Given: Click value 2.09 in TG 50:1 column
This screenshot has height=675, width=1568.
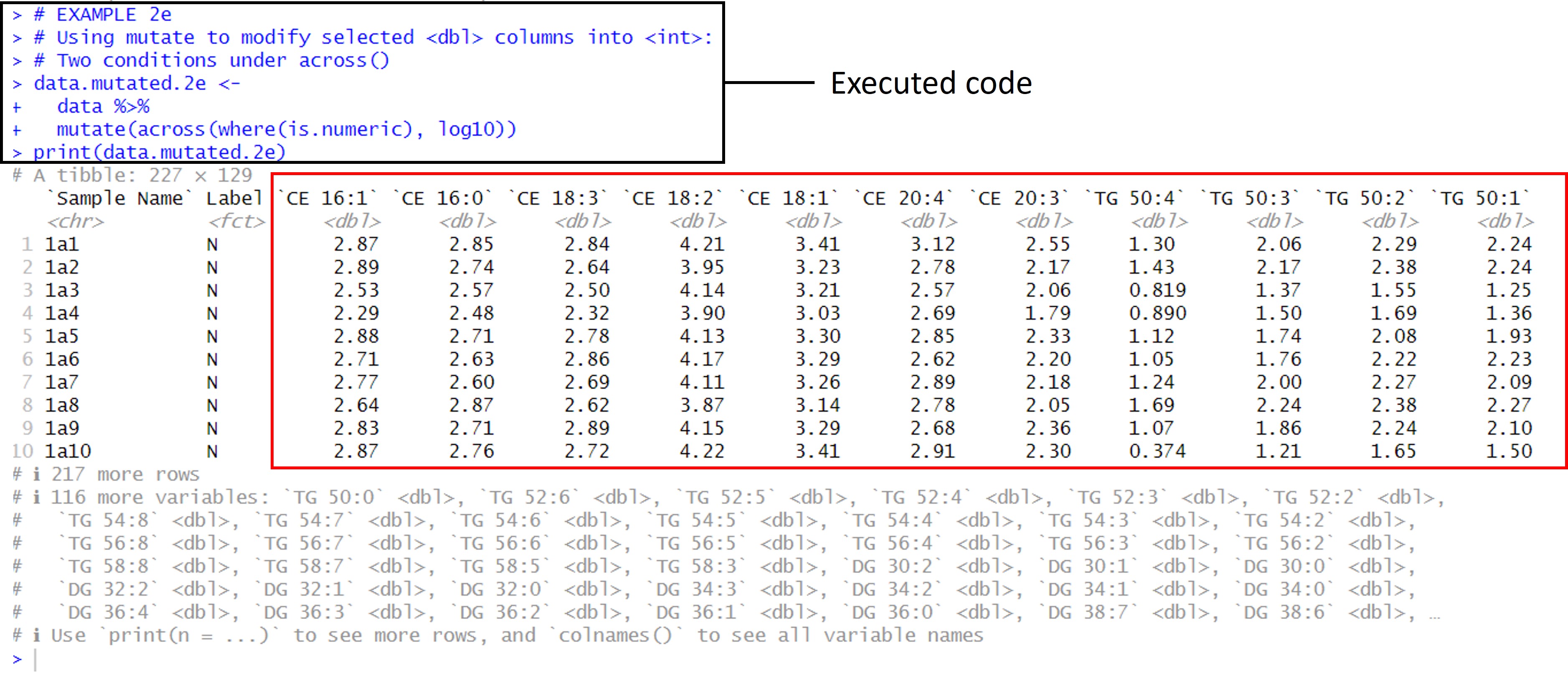Looking at the screenshot, I should (x=1509, y=382).
